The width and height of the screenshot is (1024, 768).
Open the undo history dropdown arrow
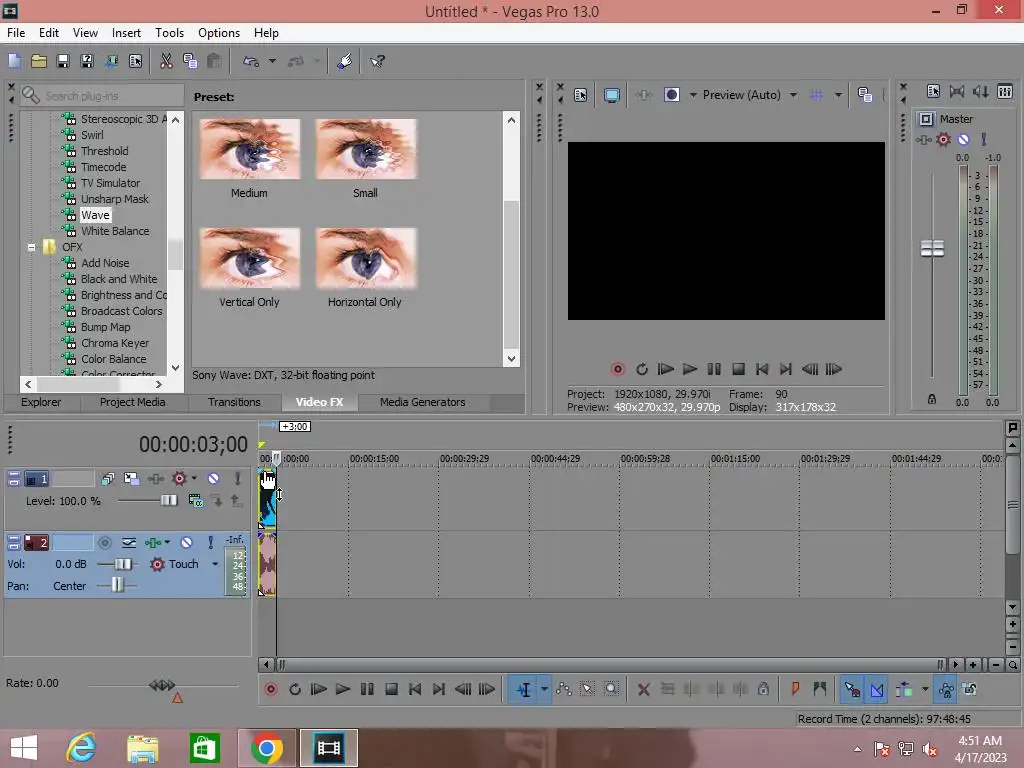click(272, 61)
